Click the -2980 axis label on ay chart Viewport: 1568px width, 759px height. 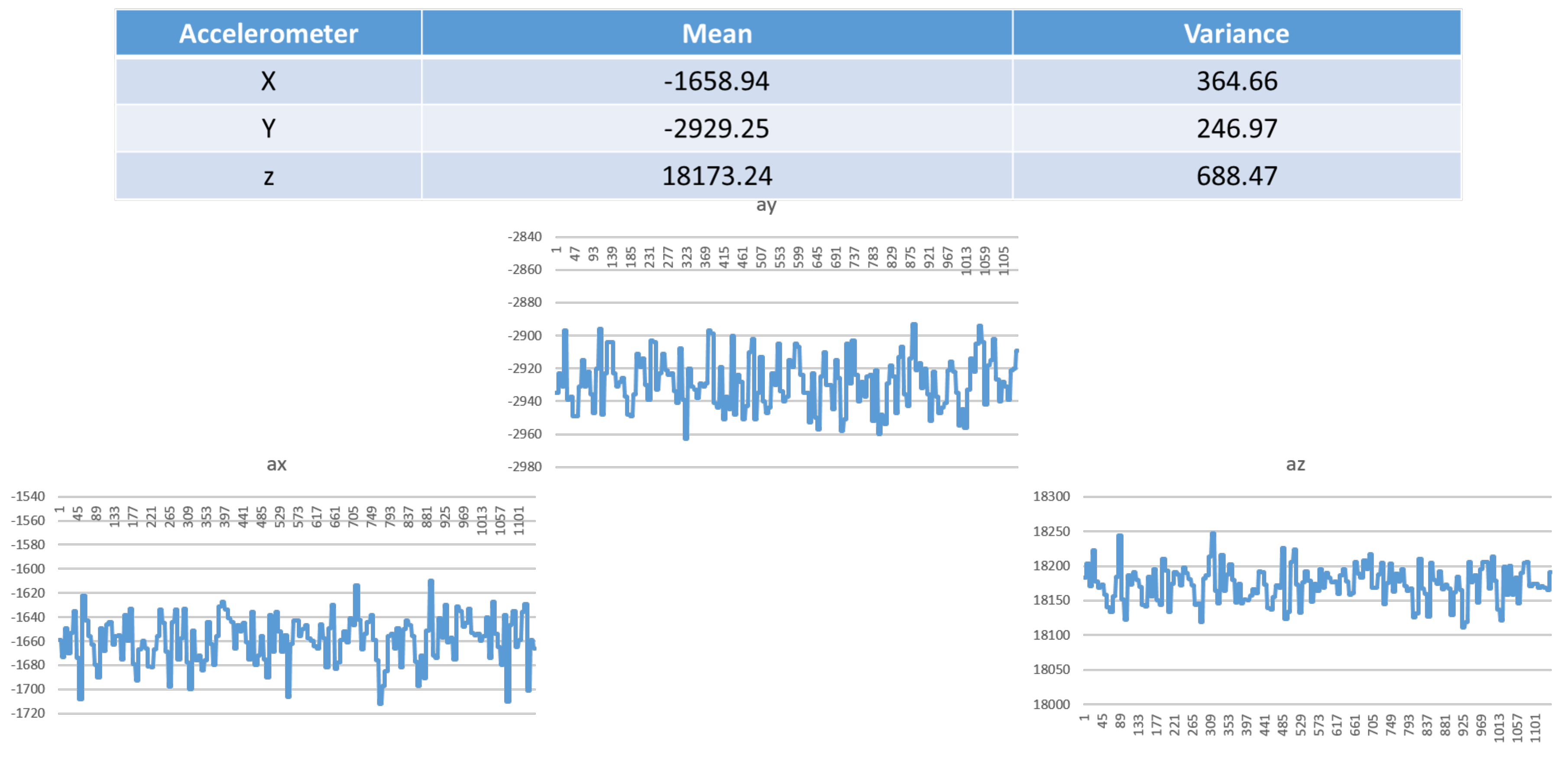coord(524,467)
